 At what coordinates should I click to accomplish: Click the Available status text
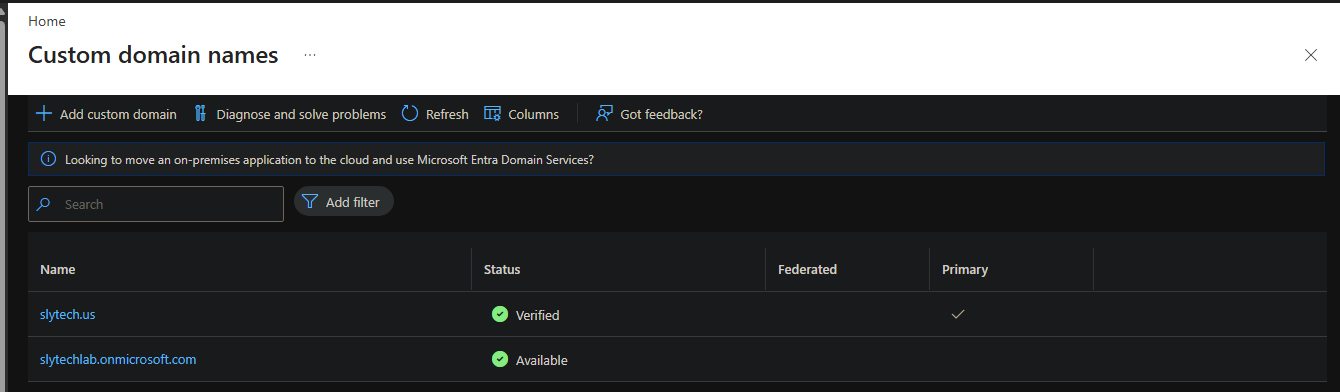coord(542,360)
